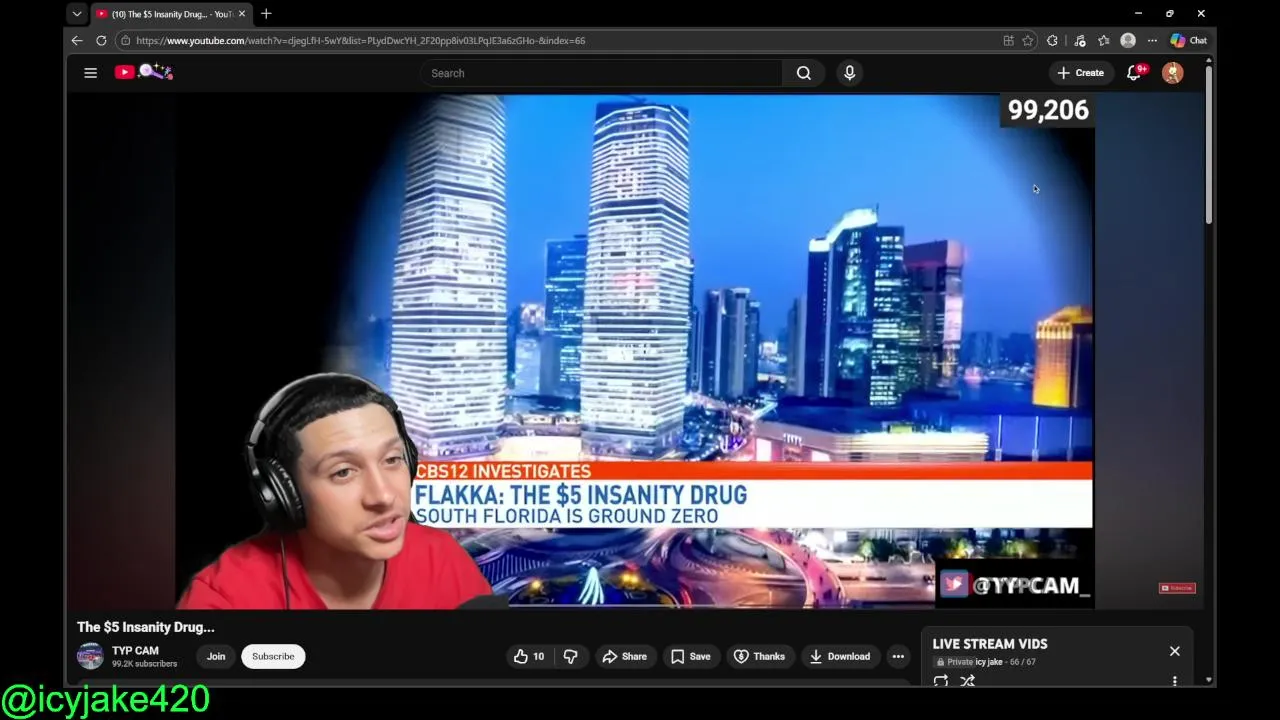This screenshot has height=720, width=1280.
Task: Open more actions ellipsis below the video
Action: pos(898,656)
